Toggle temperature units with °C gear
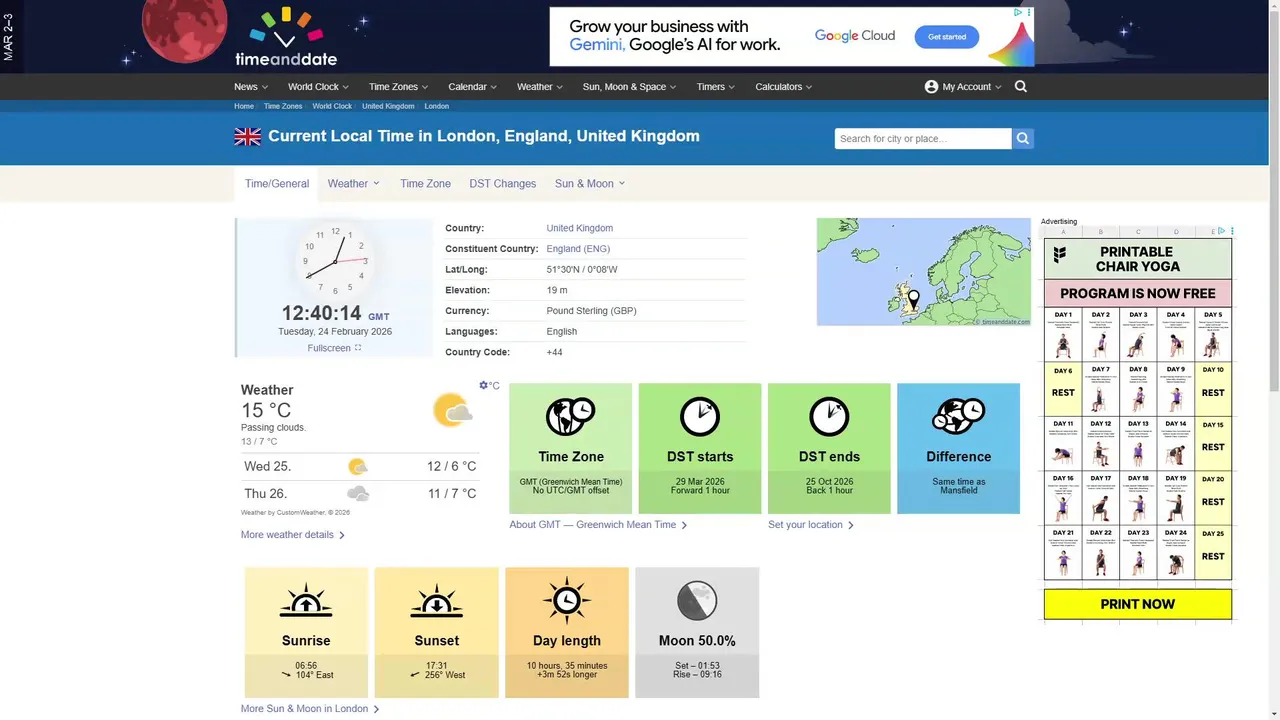Image resolution: width=1280 pixels, height=720 pixels. (489, 385)
